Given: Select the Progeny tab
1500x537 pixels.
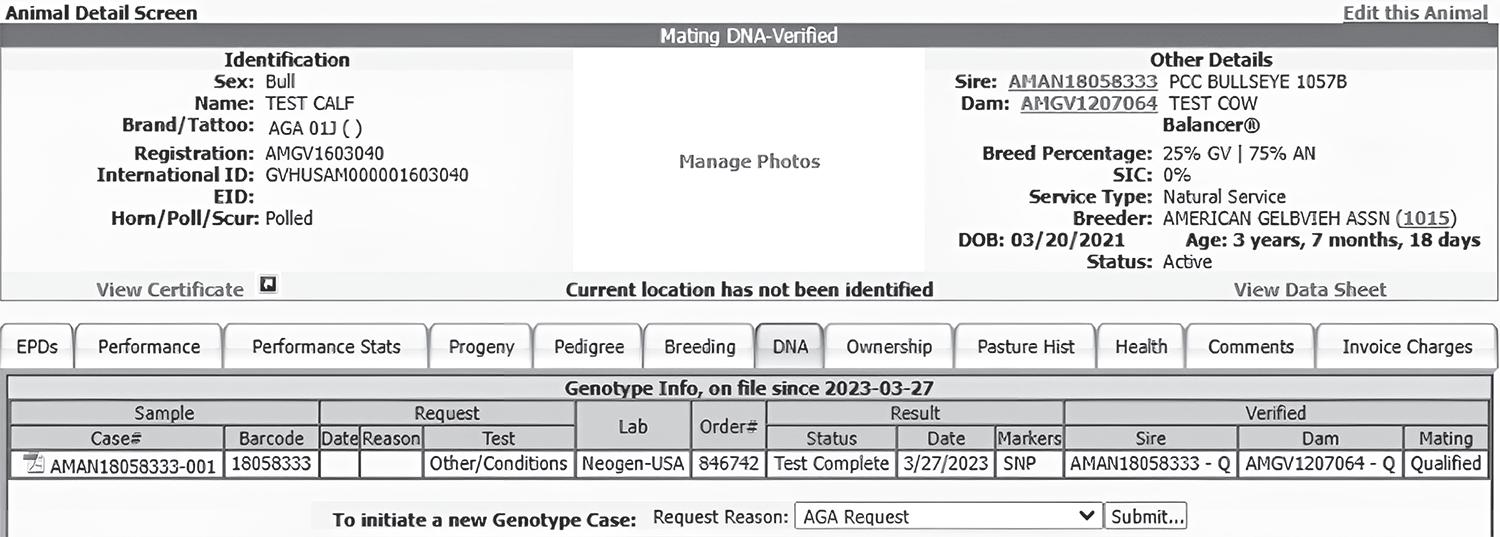Looking at the screenshot, I should (x=481, y=347).
